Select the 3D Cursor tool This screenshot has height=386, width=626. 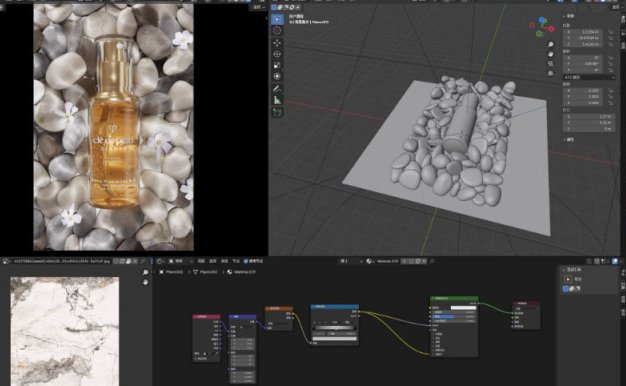click(277, 31)
